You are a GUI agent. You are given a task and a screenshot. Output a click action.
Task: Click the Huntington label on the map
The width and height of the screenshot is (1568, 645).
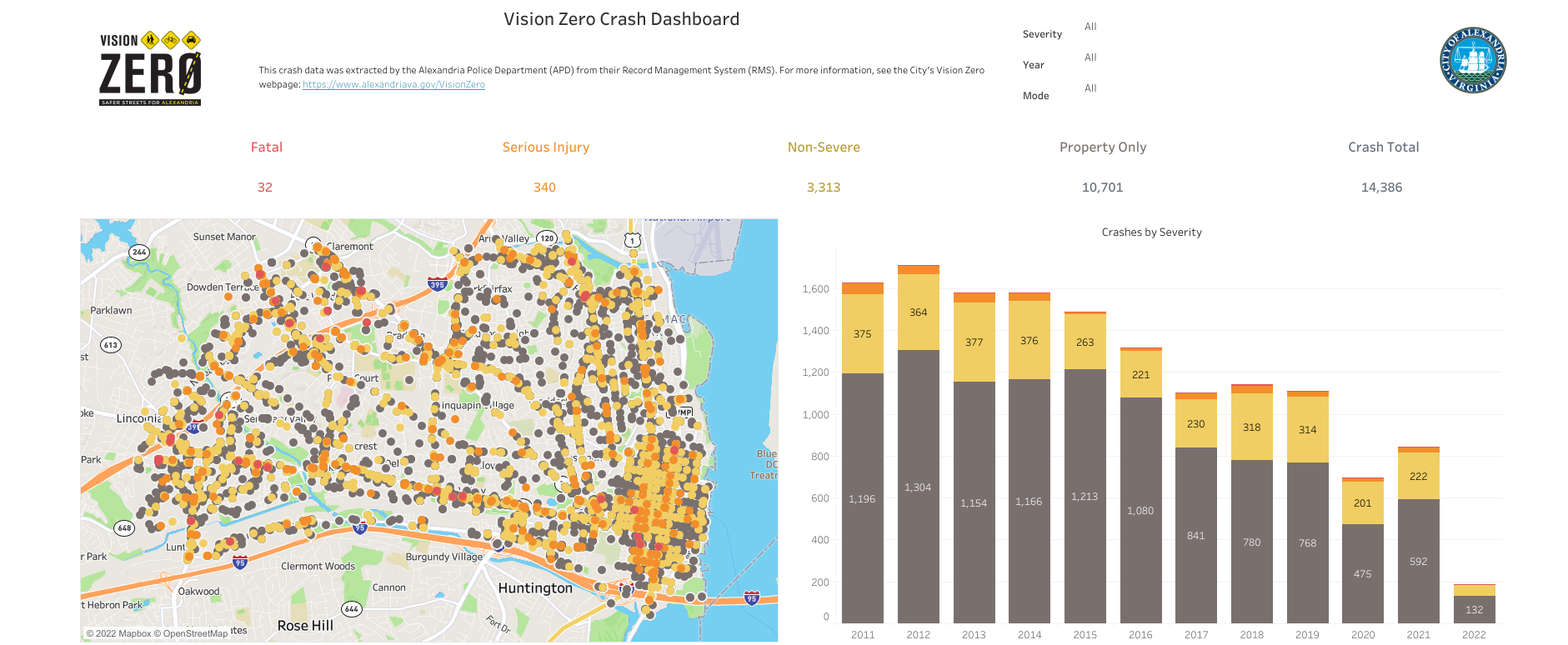535,588
